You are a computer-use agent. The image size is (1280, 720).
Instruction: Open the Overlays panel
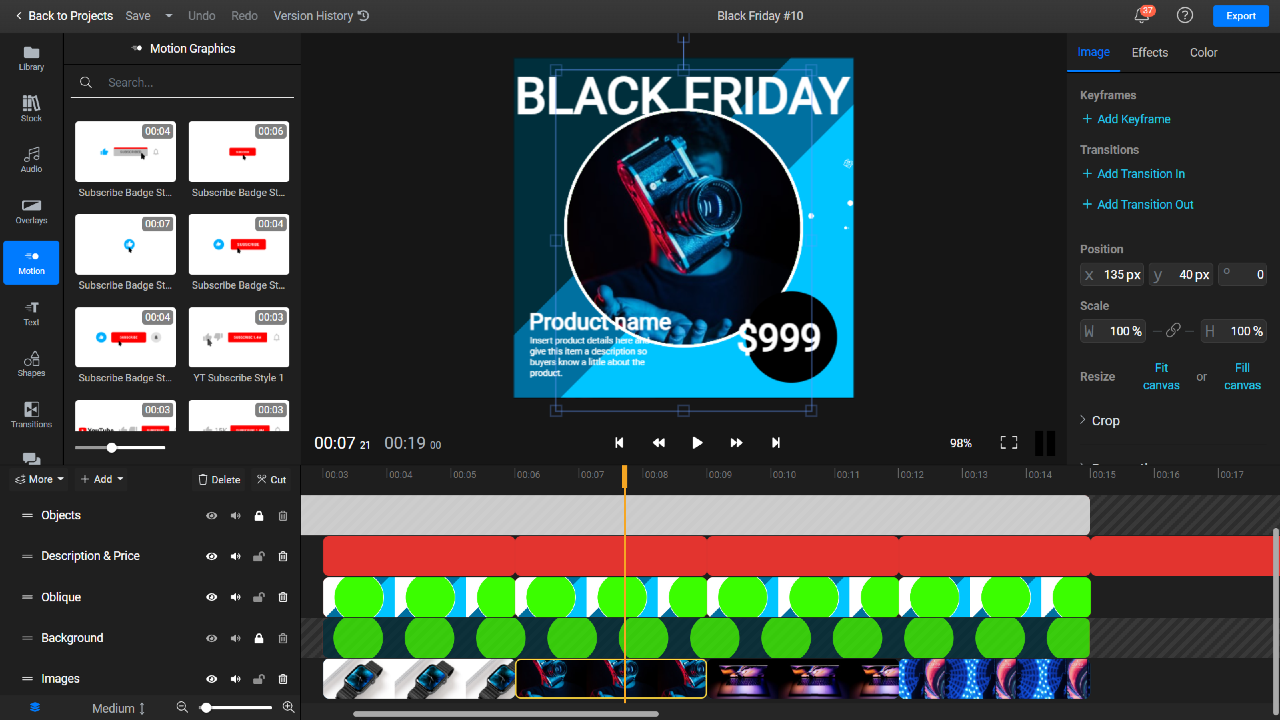[31, 211]
